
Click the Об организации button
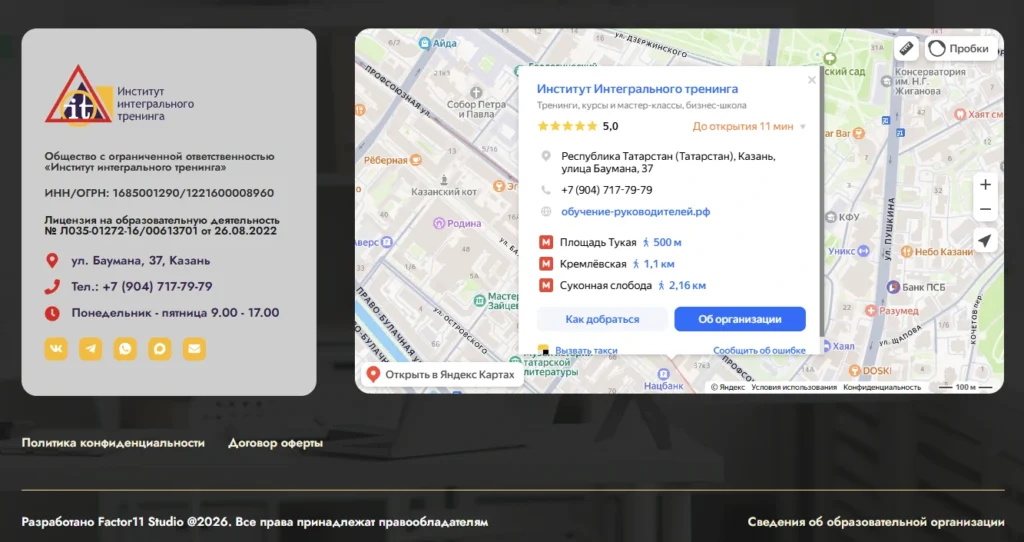coord(740,319)
